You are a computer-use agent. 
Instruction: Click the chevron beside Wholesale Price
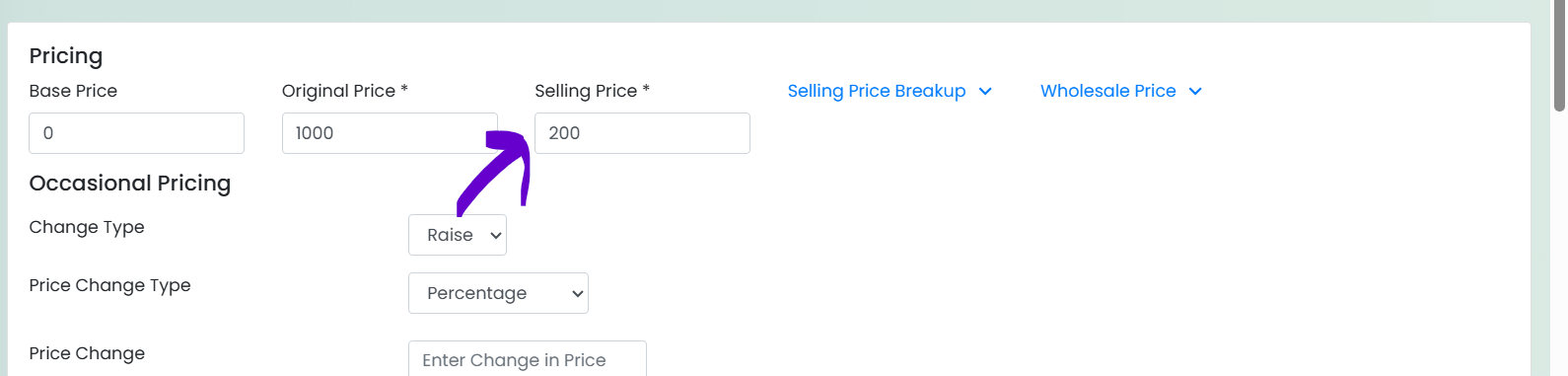(1195, 91)
